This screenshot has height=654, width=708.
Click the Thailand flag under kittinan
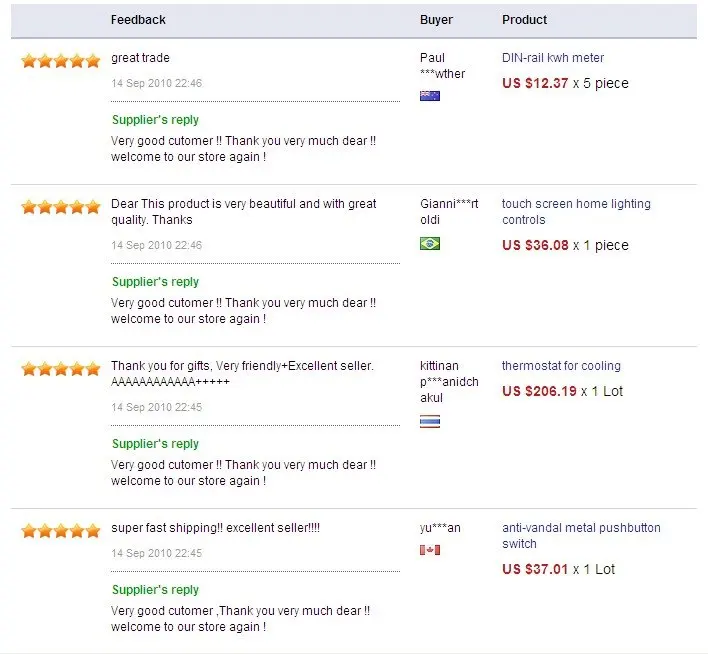coord(430,421)
